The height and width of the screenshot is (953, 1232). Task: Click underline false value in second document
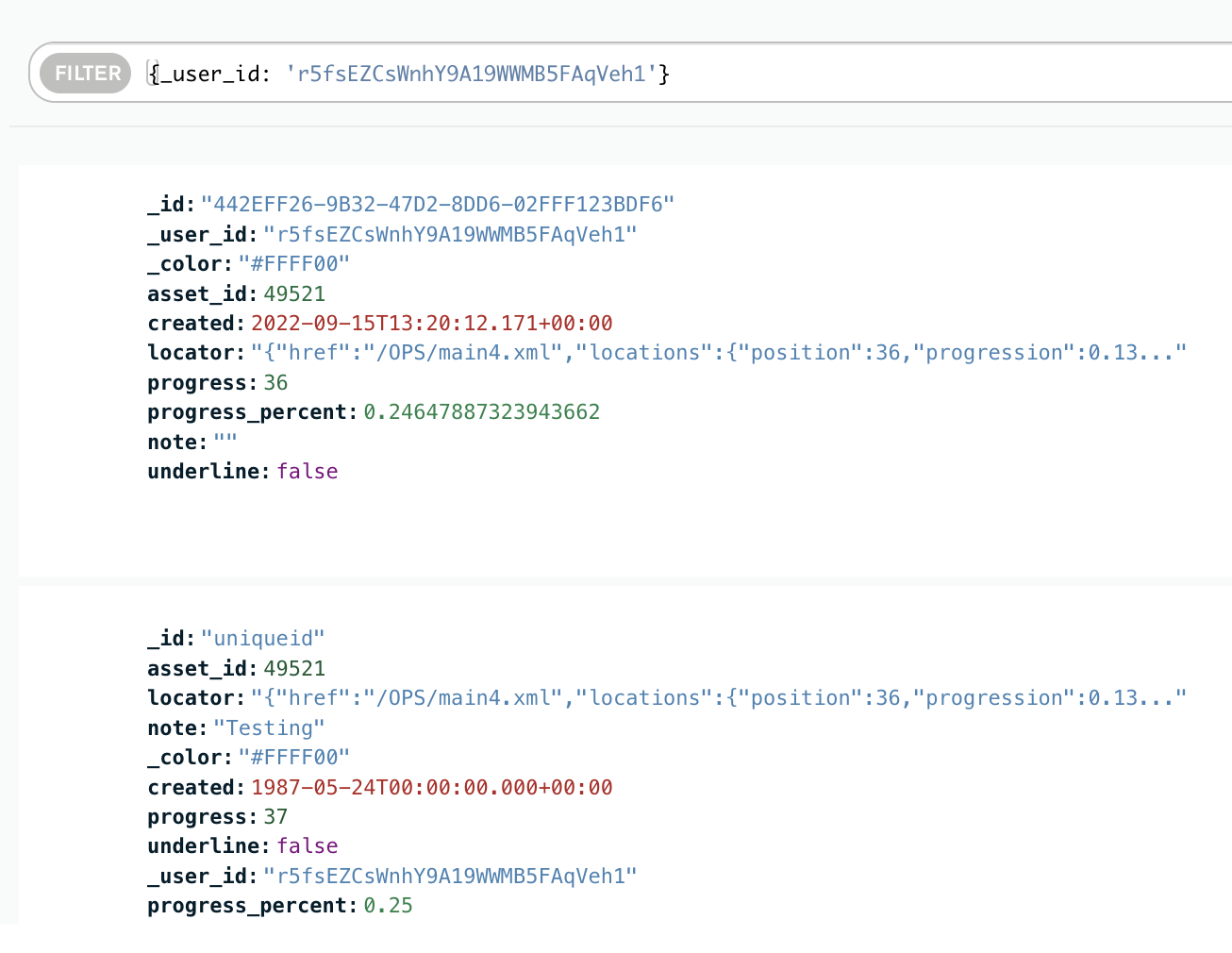click(x=307, y=846)
